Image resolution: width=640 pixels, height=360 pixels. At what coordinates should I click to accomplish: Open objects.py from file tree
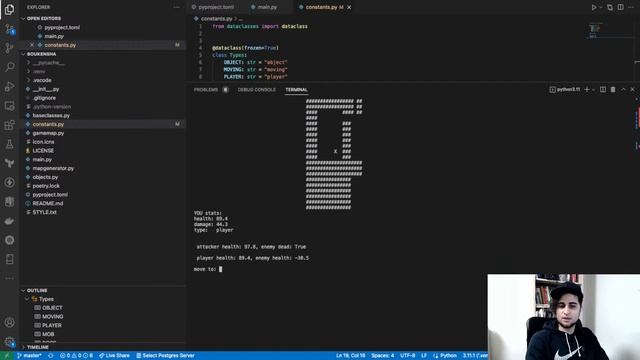[x=45, y=177]
